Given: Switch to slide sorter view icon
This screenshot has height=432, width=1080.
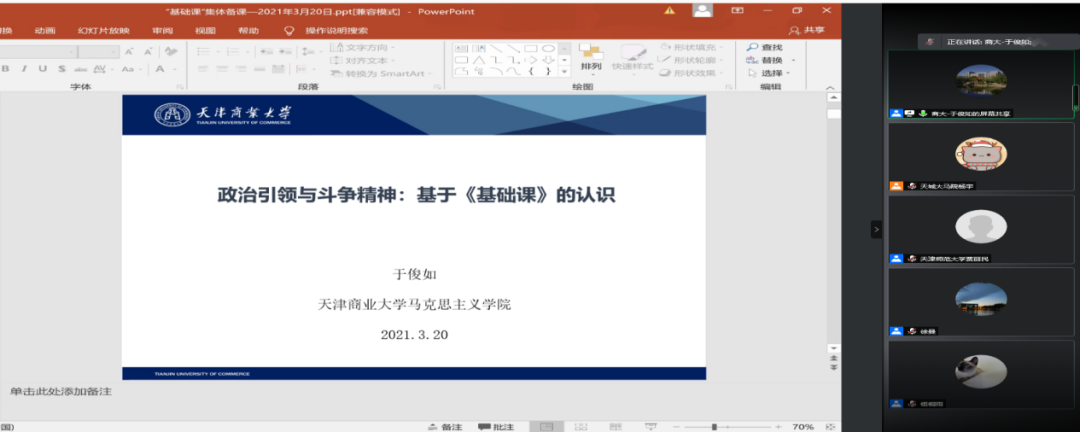Looking at the screenshot, I should (x=577, y=426).
